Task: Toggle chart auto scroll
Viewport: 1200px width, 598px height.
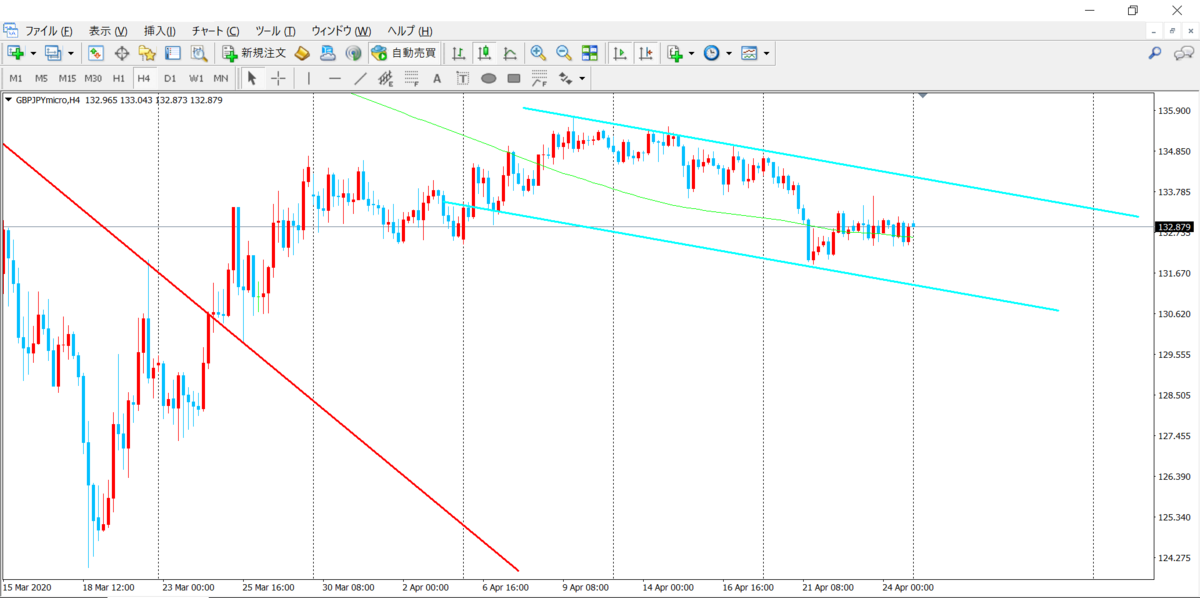Action: 620,53
